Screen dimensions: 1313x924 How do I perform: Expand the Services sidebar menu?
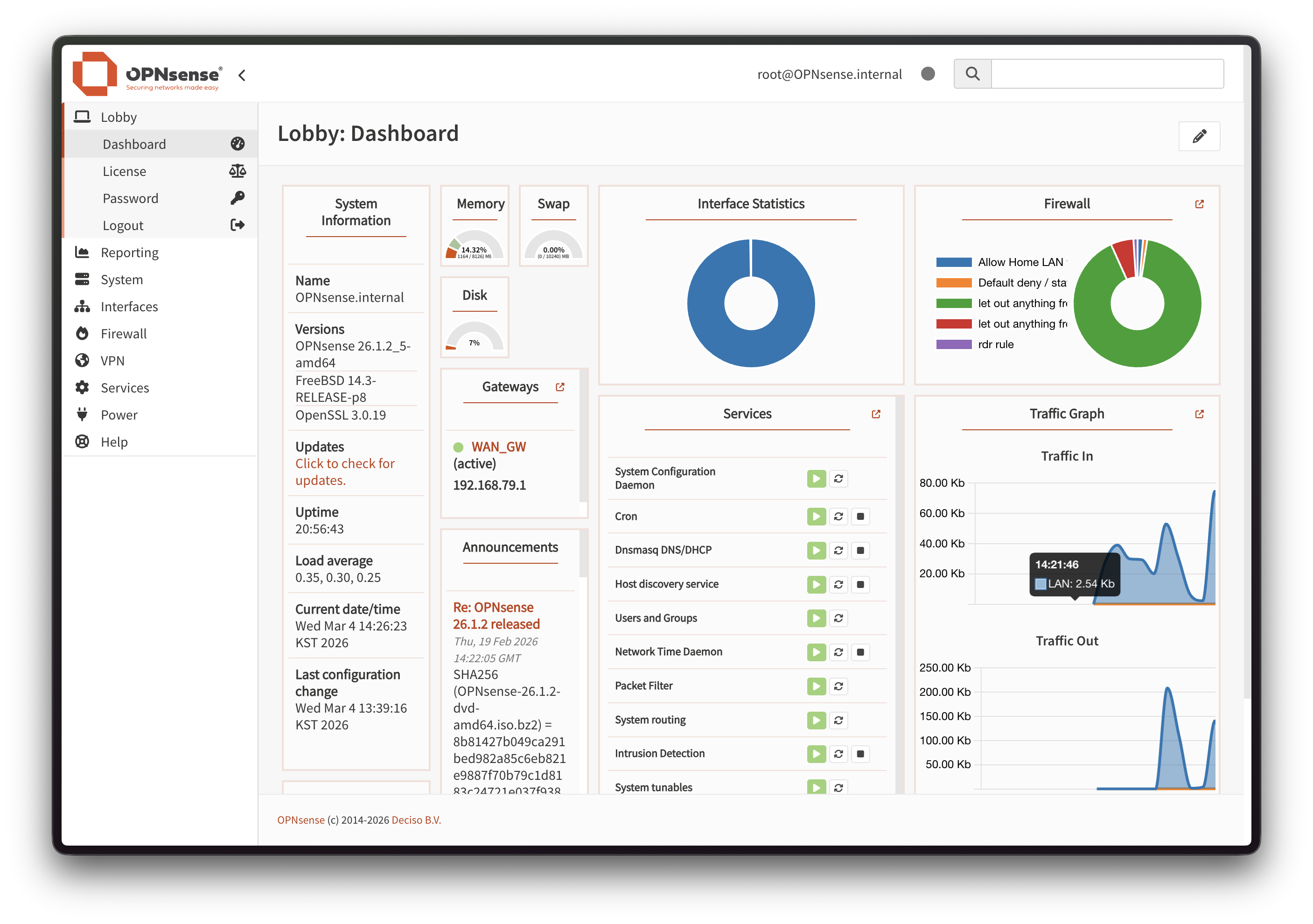(125, 388)
